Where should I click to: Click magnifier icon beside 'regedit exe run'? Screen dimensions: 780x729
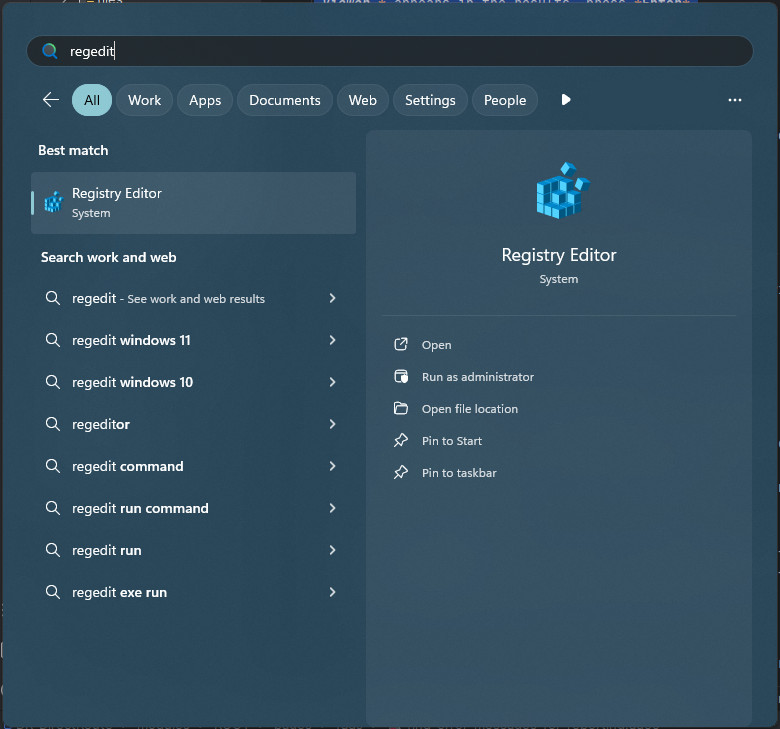pos(53,592)
